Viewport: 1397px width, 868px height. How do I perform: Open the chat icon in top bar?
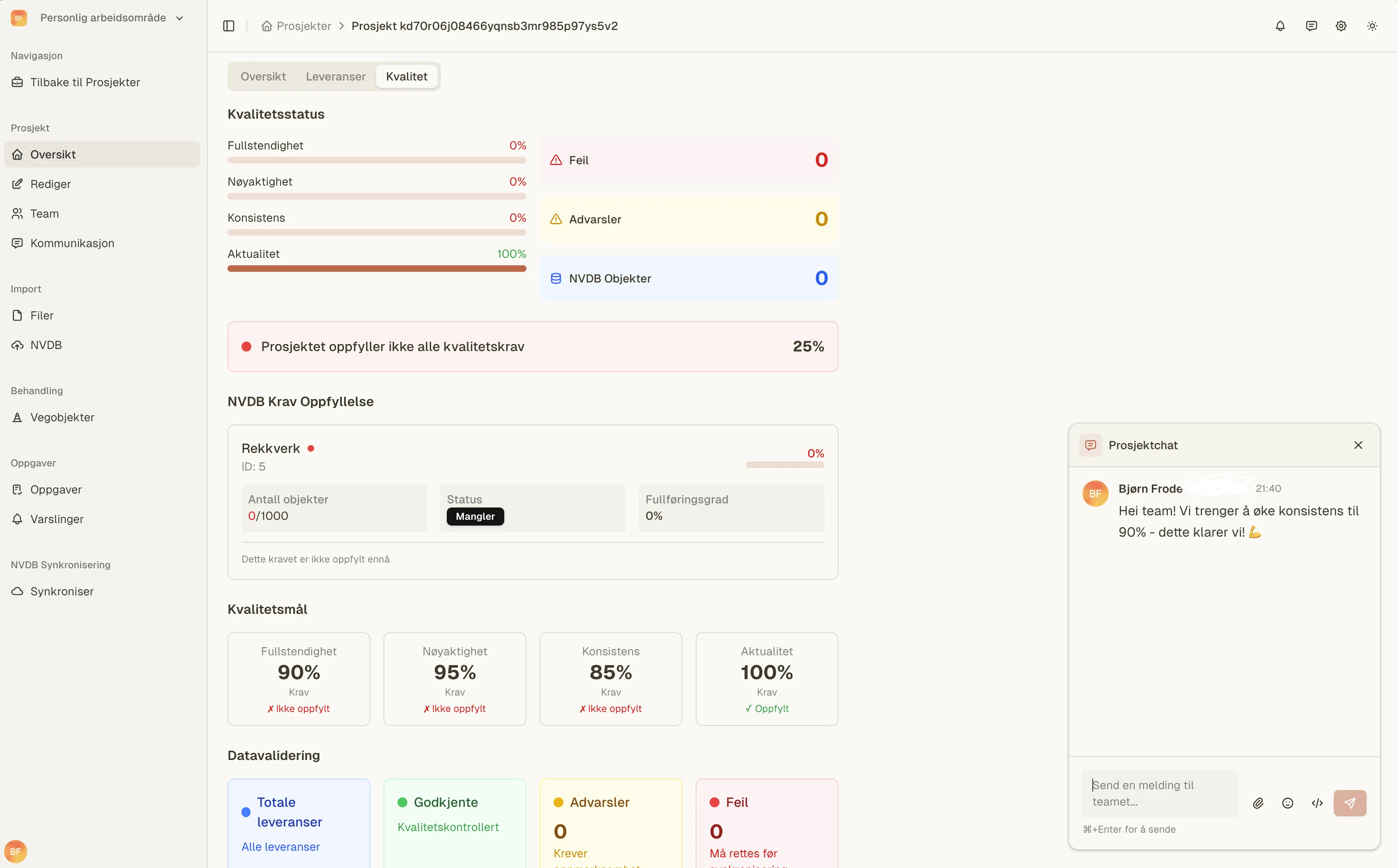1311,26
